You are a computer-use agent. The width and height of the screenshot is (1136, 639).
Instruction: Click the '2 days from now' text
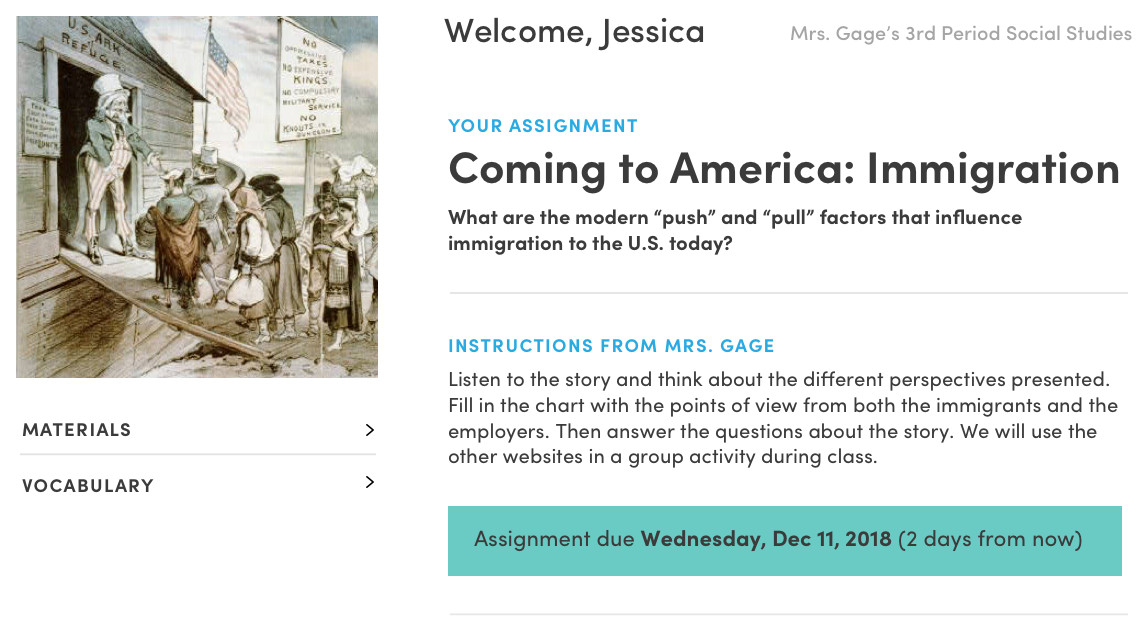990,539
